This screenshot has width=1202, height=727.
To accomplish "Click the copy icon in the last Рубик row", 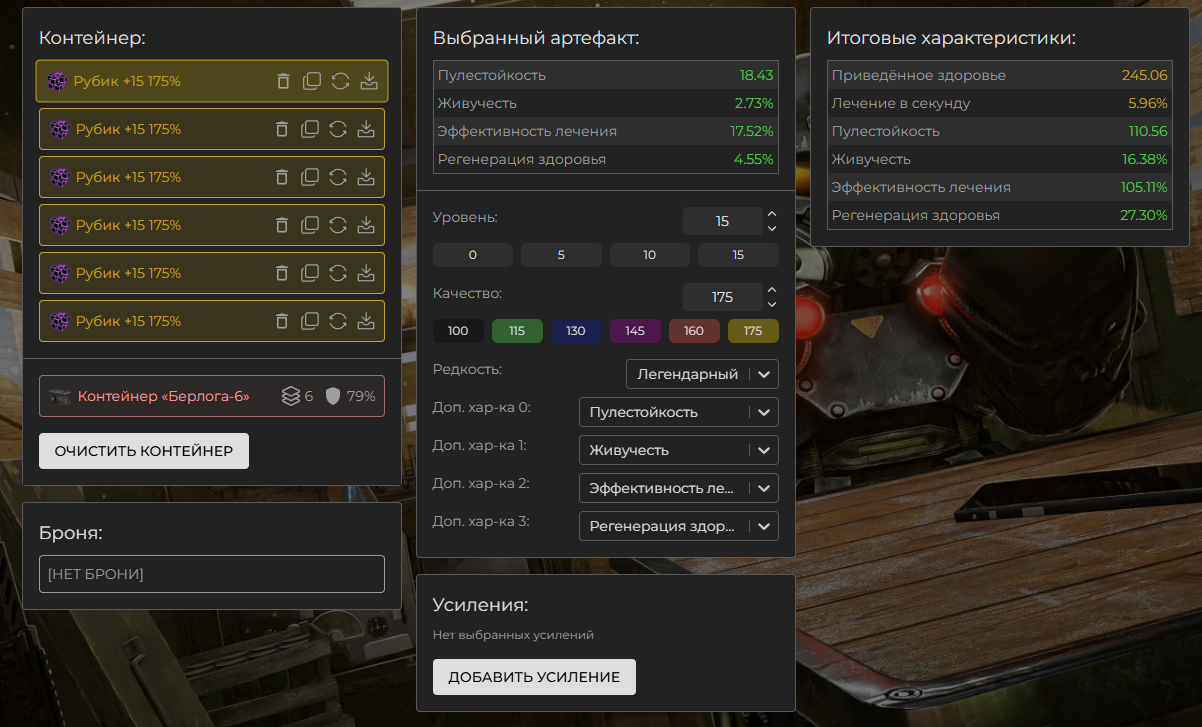I will [x=311, y=321].
